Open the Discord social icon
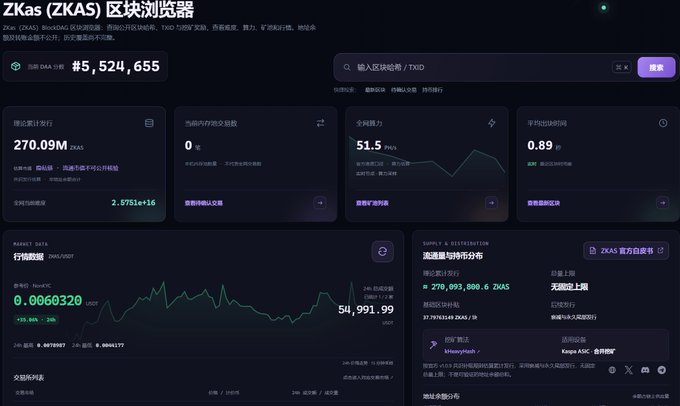The width and height of the screenshot is (680, 406). pos(645,370)
